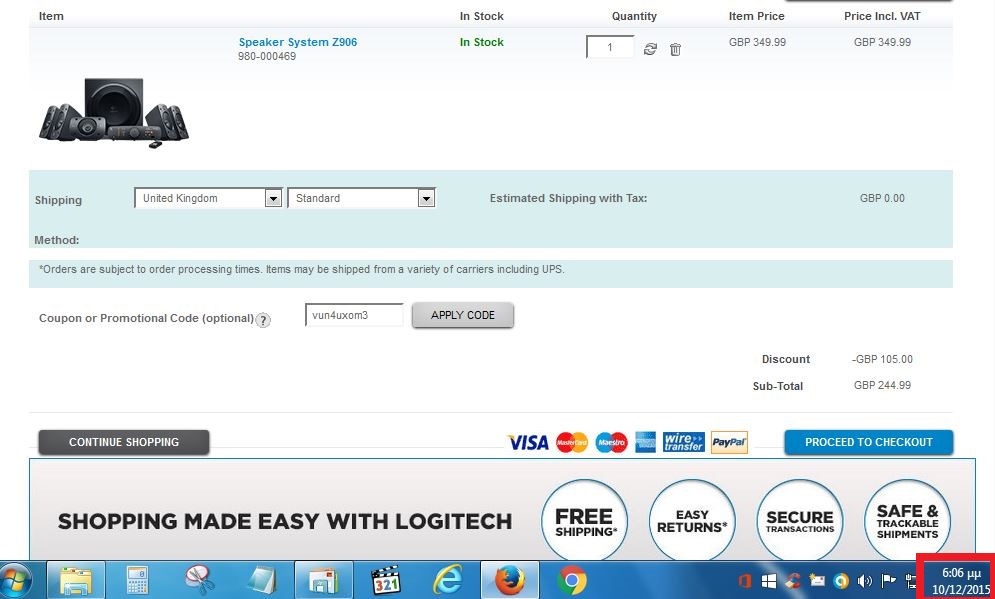This screenshot has height=599, width=995.
Task: Click the EASY RETURNS badge
Action: [x=692, y=522]
